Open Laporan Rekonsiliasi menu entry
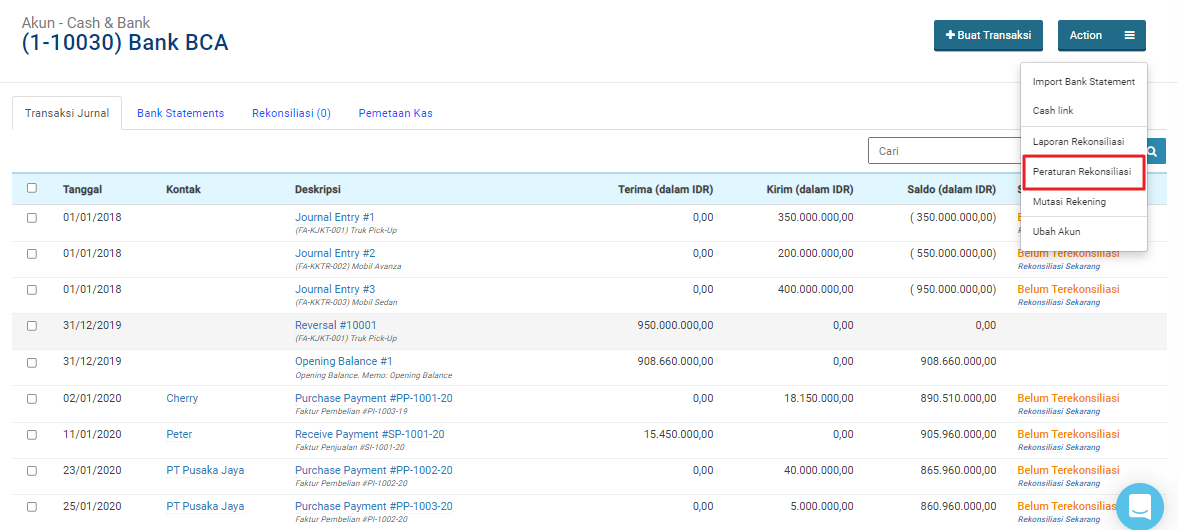The image size is (1178, 530). click(x=1083, y=141)
